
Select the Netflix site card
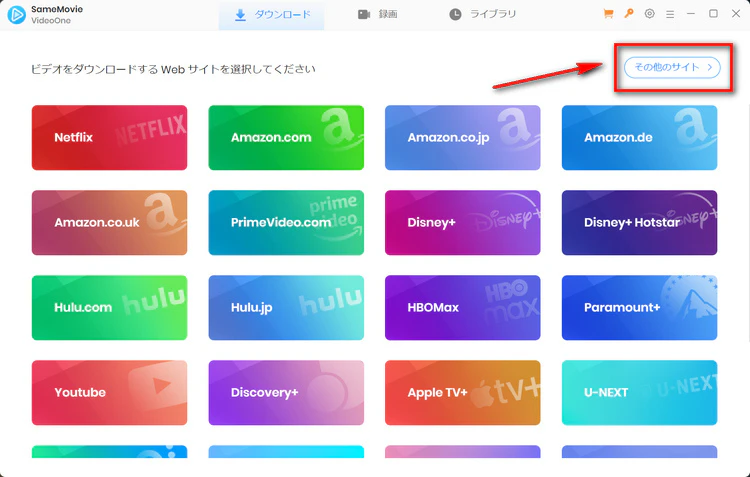click(x=109, y=138)
